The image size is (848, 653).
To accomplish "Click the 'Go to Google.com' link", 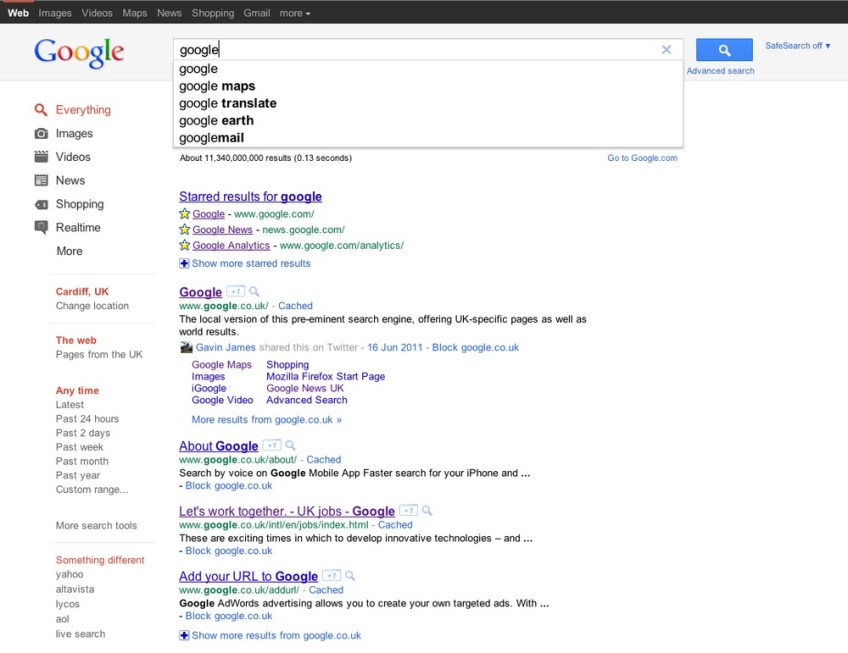I will point(642,158).
